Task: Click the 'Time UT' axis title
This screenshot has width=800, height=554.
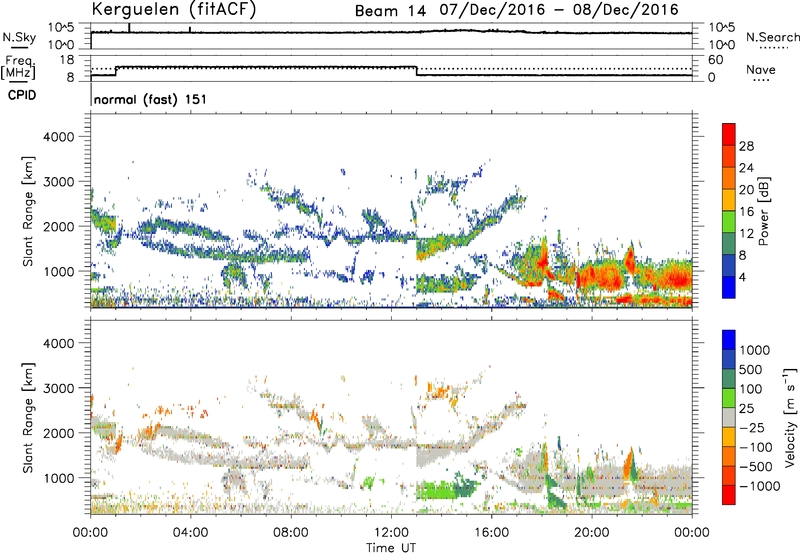Action: (x=391, y=548)
